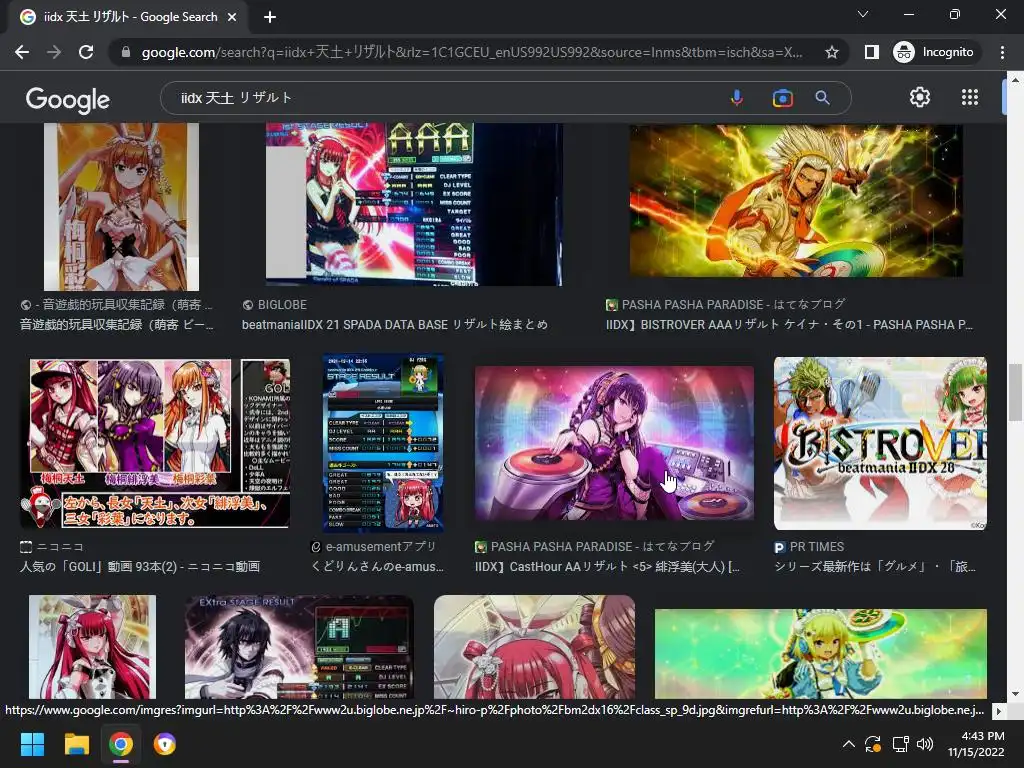The image size is (1024, 768).
Task: Click the address bar URL
Action: [472, 52]
